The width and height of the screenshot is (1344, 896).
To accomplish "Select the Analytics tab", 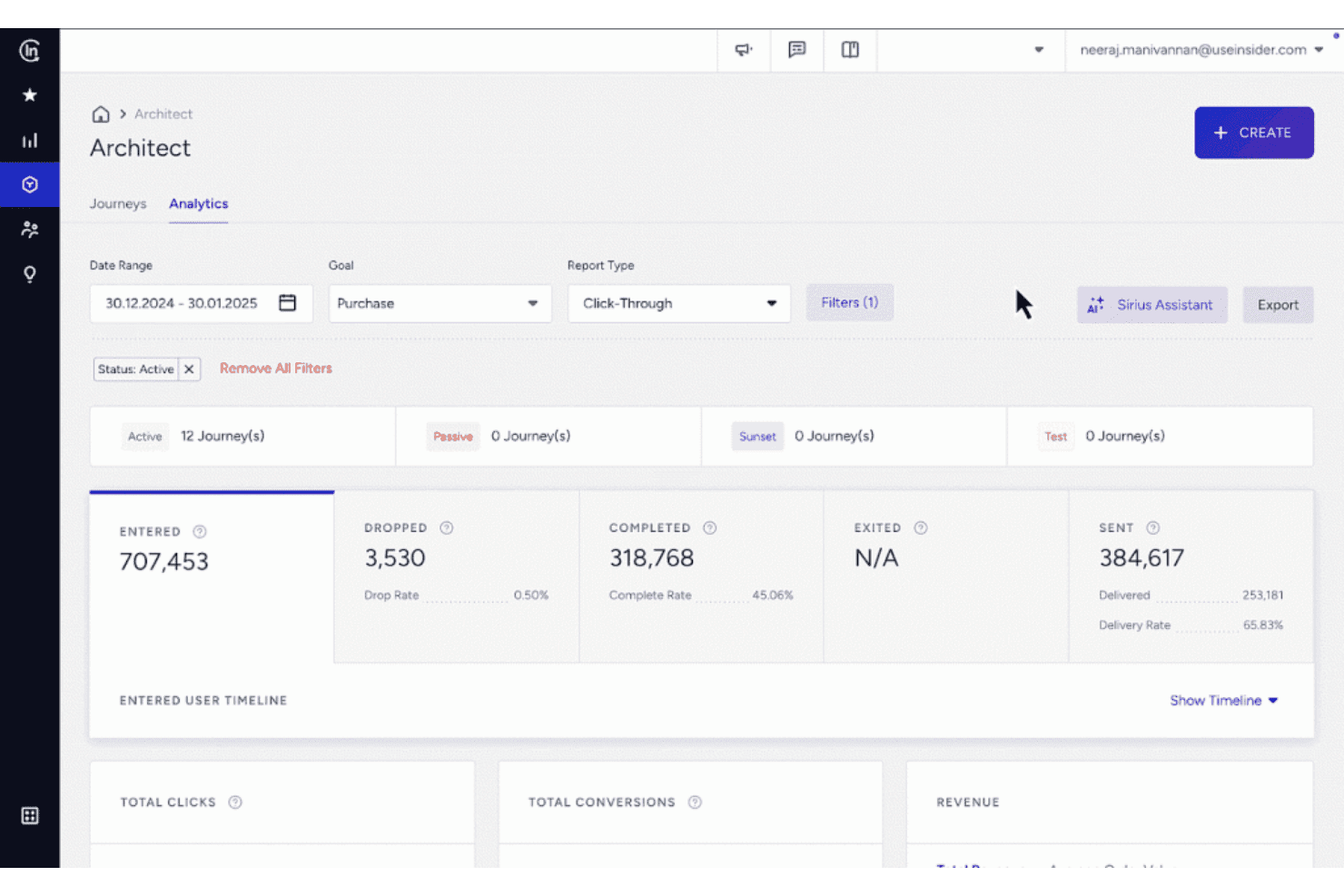I will (x=199, y=204).
